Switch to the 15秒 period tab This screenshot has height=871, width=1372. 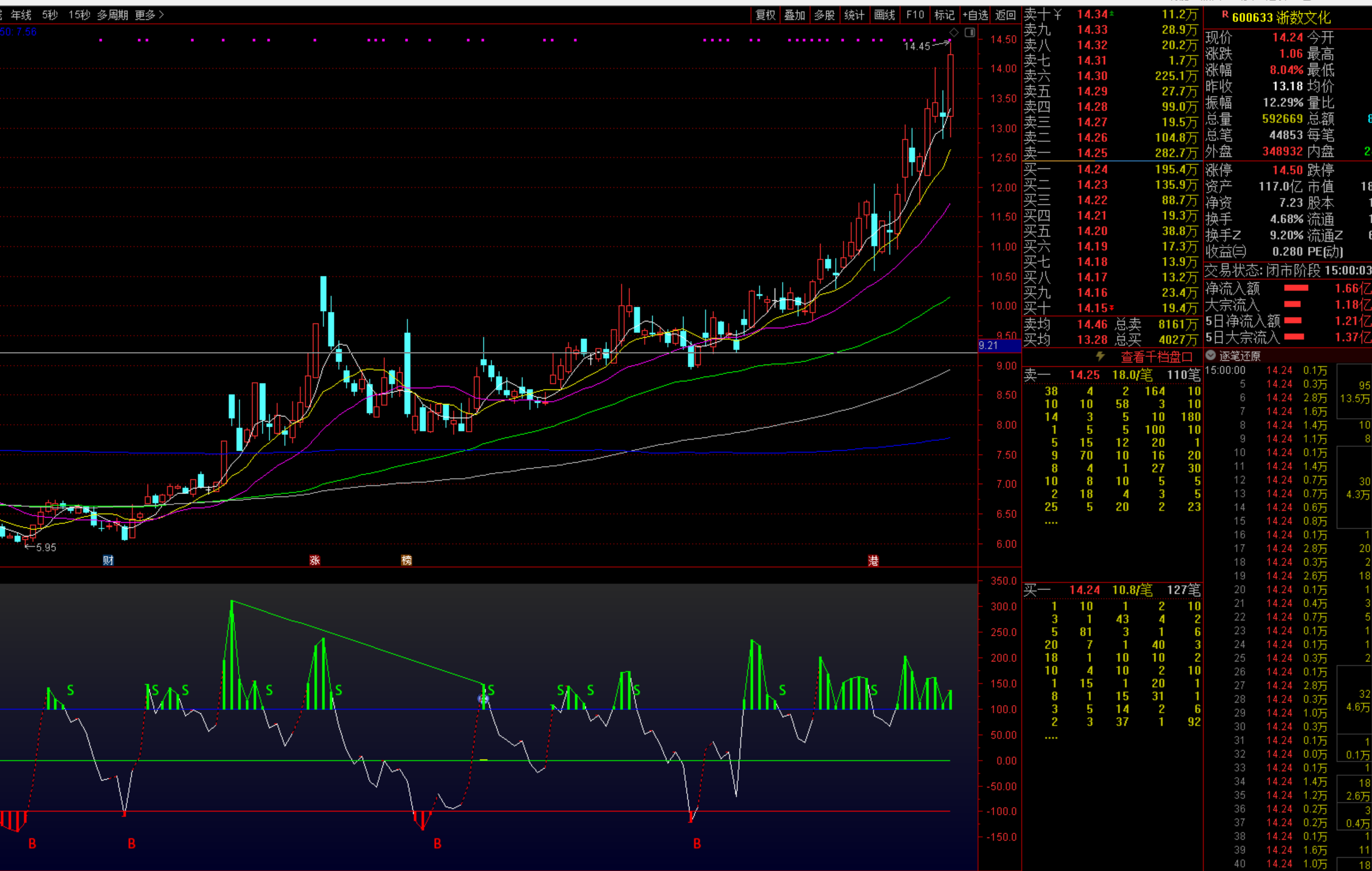(x=79, y=15)
